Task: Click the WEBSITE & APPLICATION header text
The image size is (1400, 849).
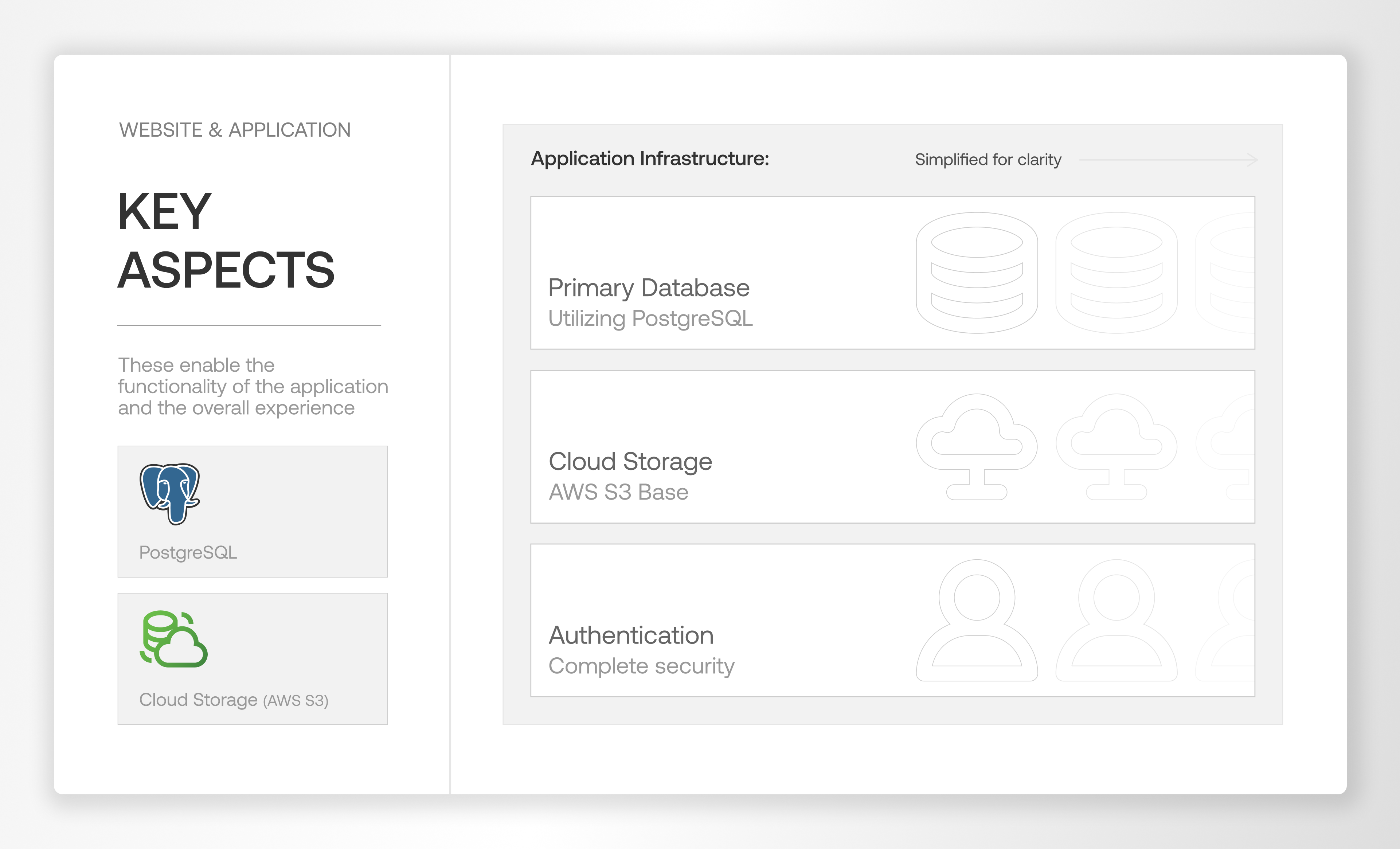Action: tap(235, 130)
